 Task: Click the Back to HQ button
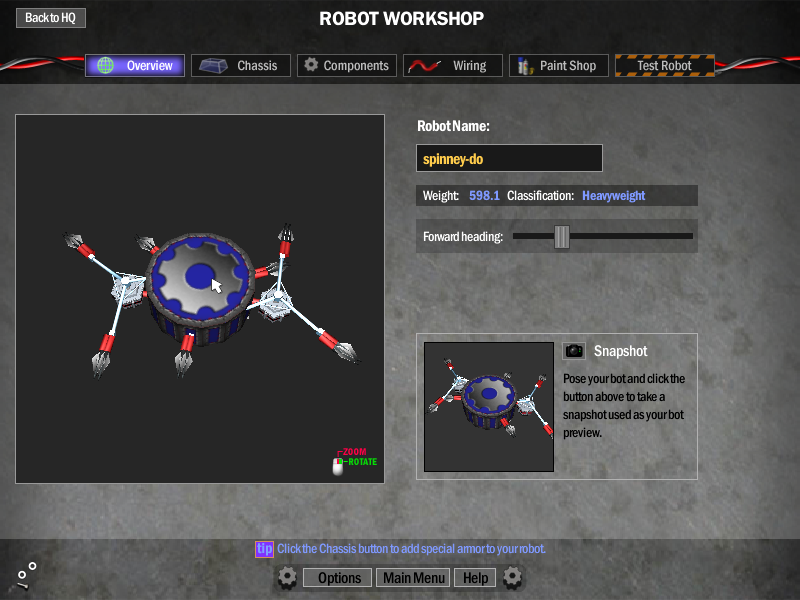coord(51,18)
